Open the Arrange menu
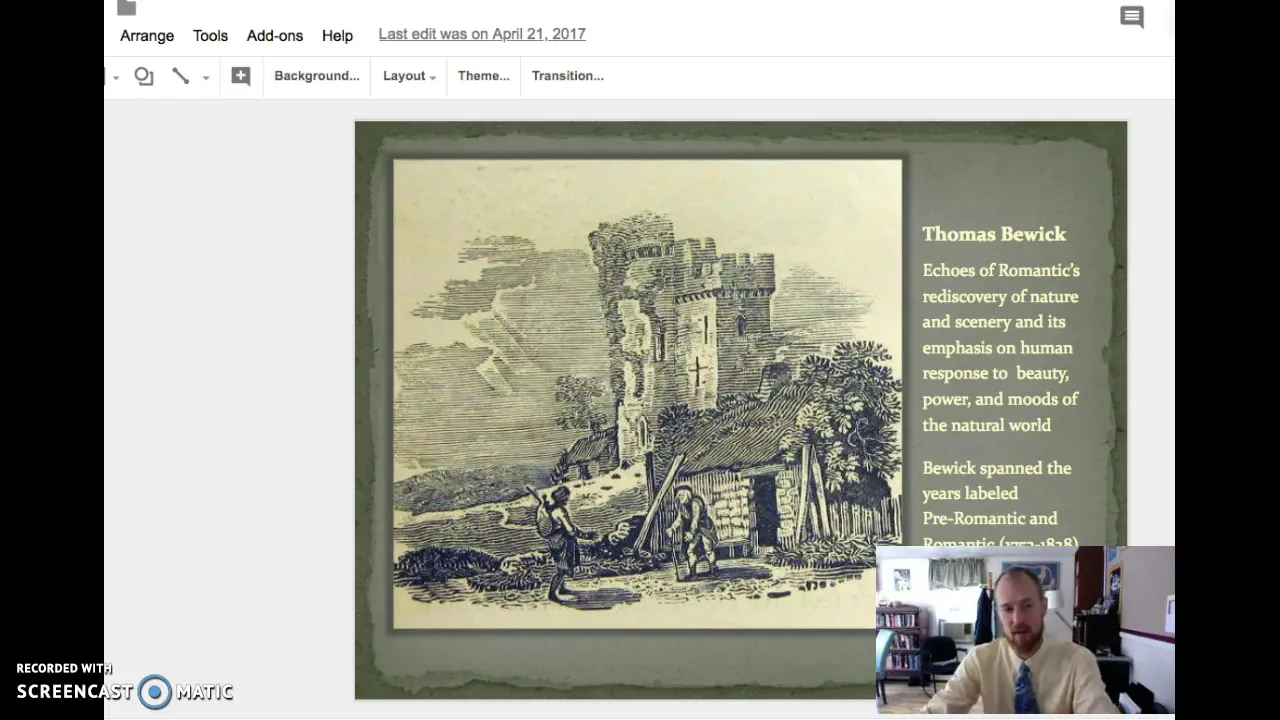 147,35
